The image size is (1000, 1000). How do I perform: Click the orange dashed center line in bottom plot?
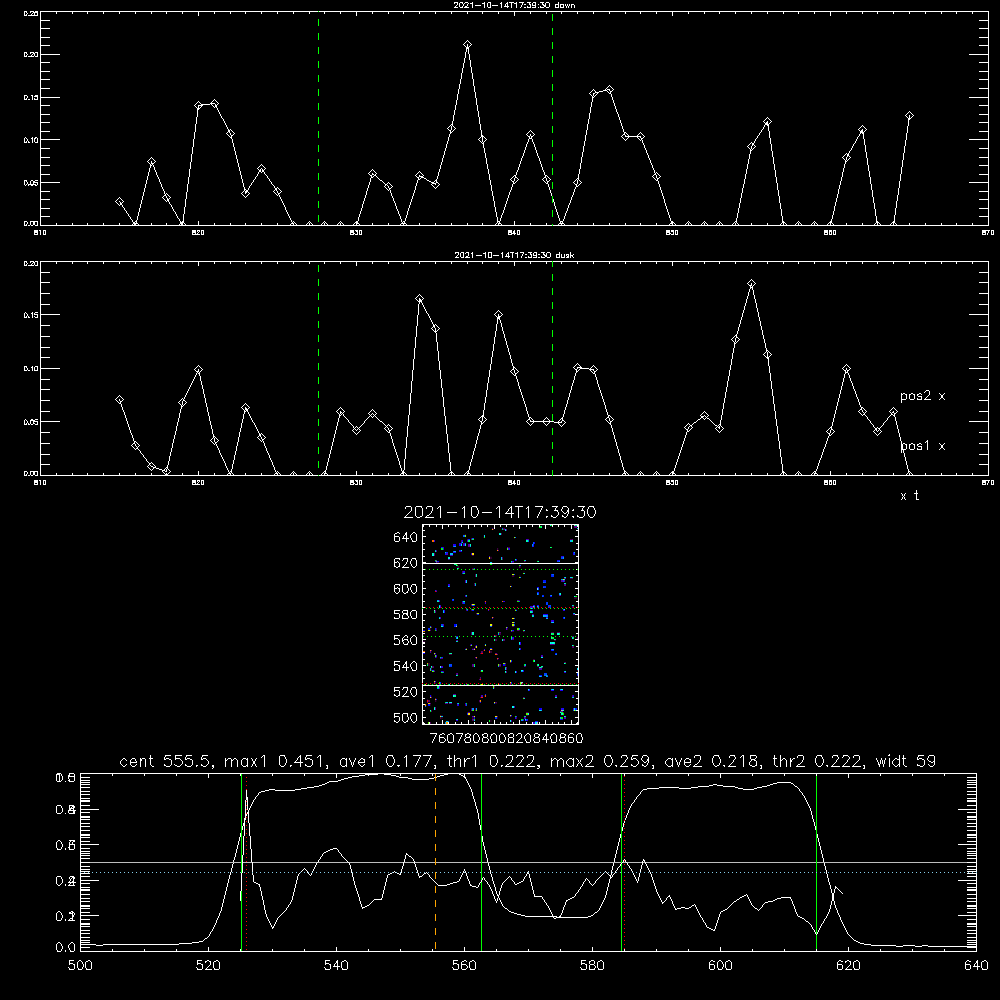click(x=436, y=861)
